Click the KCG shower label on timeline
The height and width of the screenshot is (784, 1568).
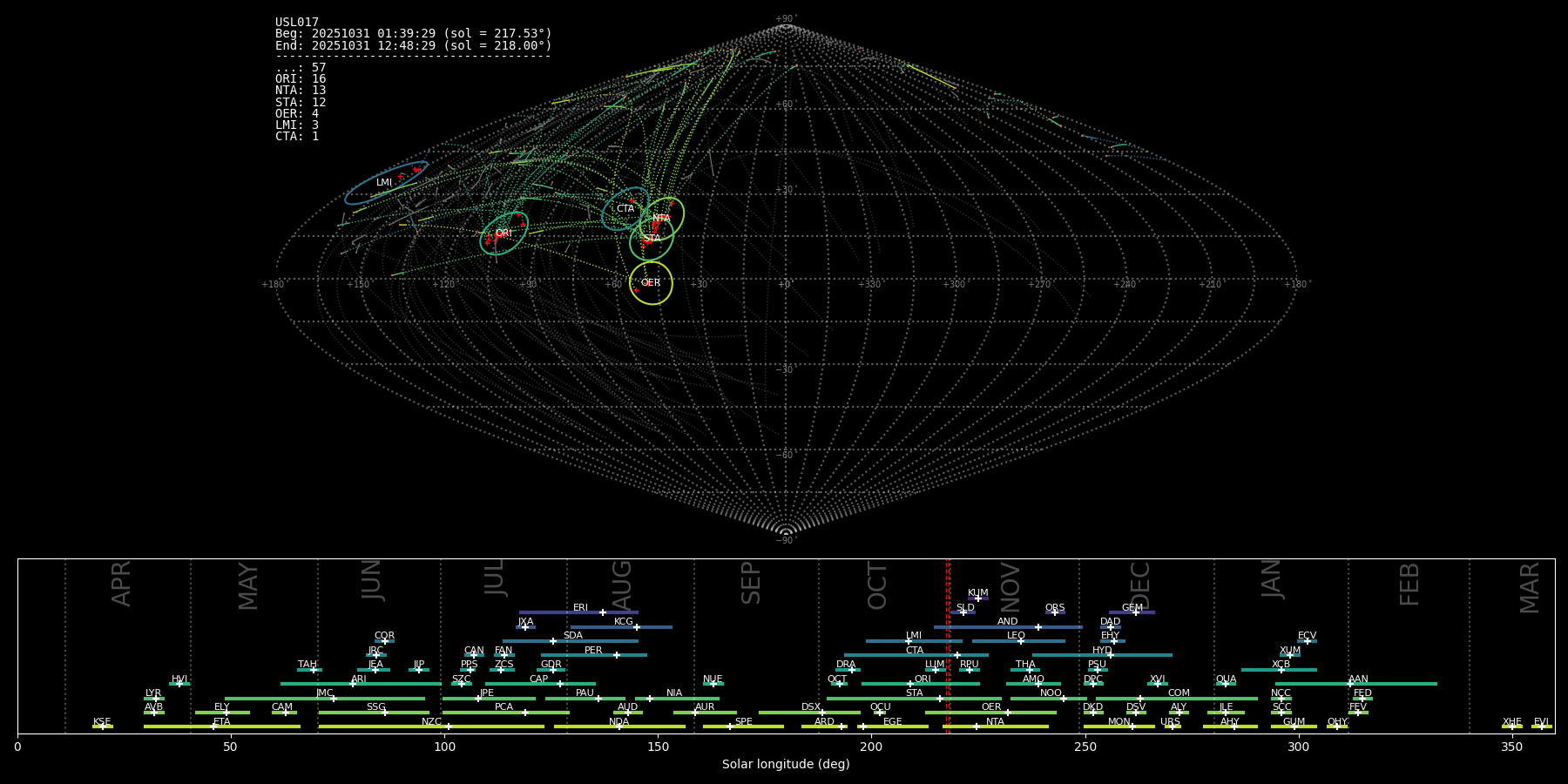pos(624,622)
